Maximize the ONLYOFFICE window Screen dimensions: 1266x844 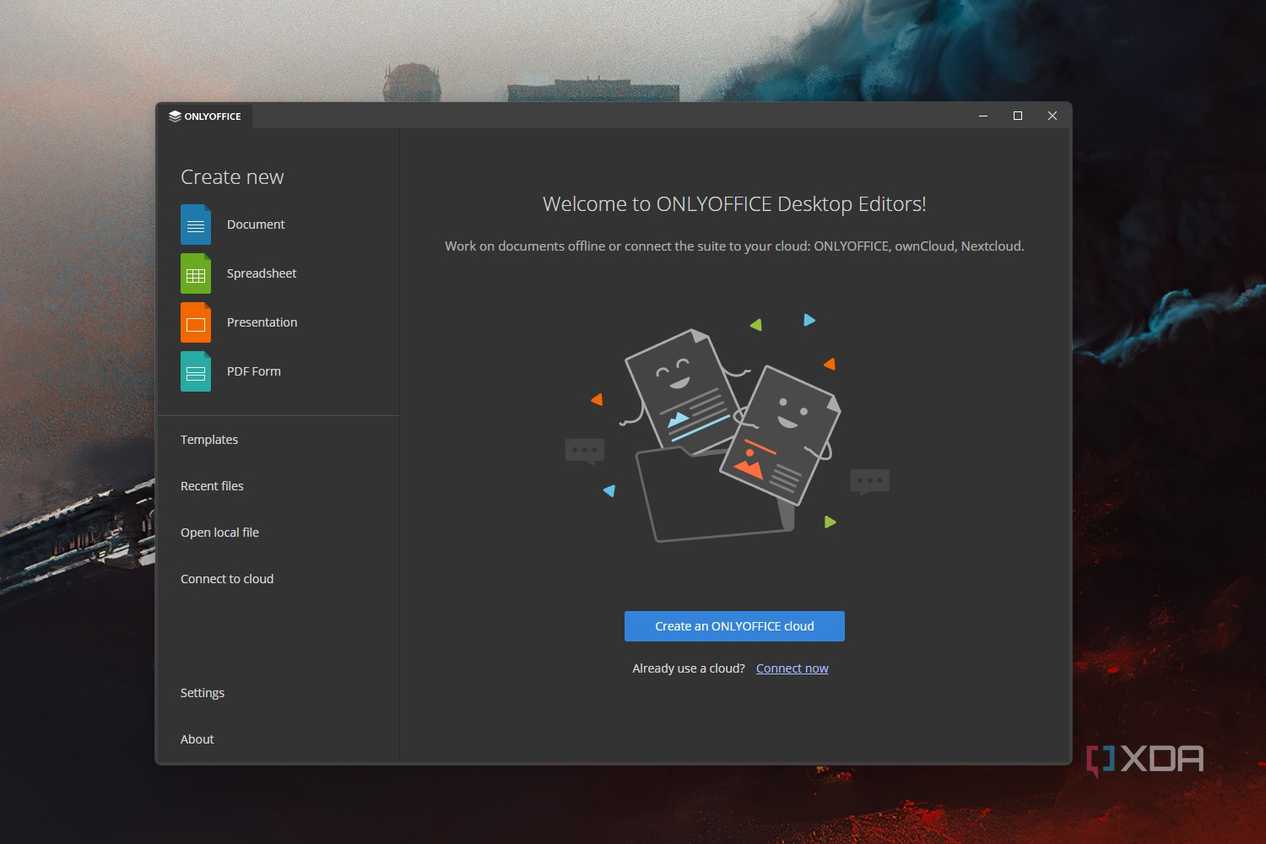[x=1018, y=116]
